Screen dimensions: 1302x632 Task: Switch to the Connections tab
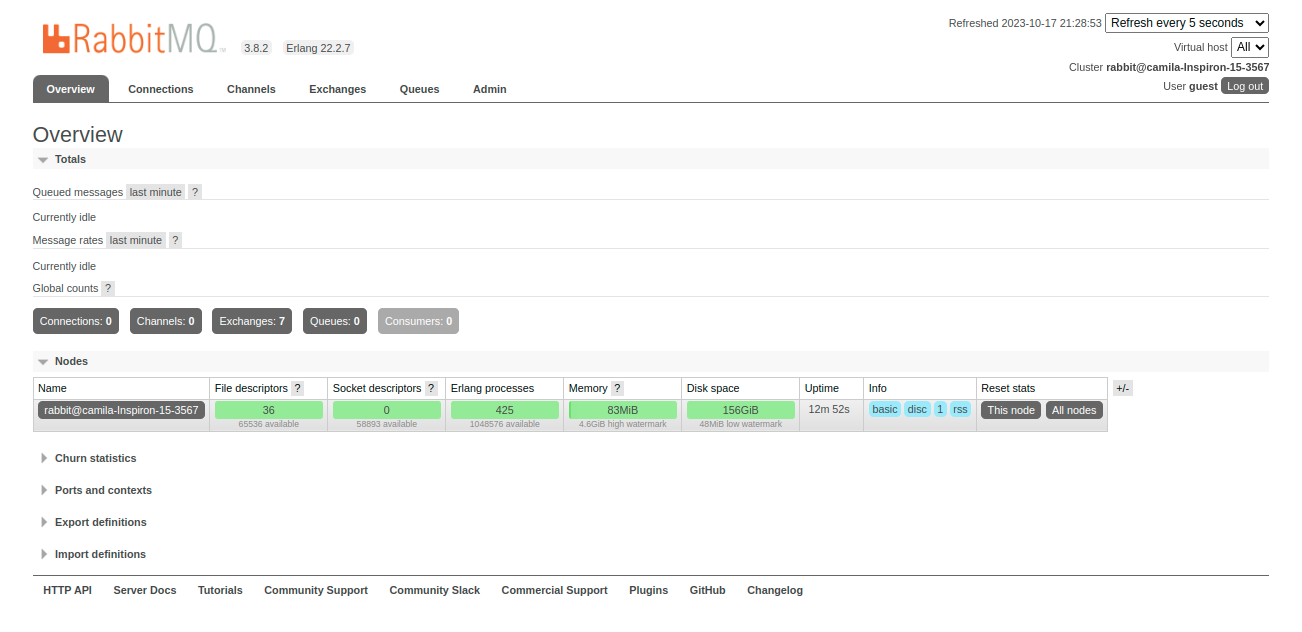161,89
